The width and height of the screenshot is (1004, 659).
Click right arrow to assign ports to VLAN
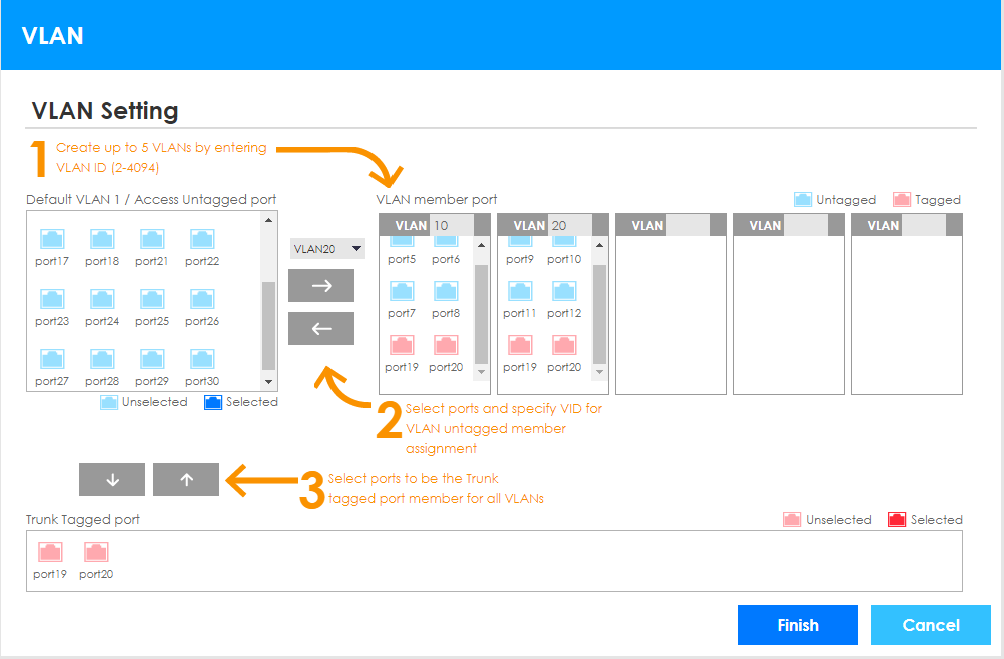click(321, 285)
